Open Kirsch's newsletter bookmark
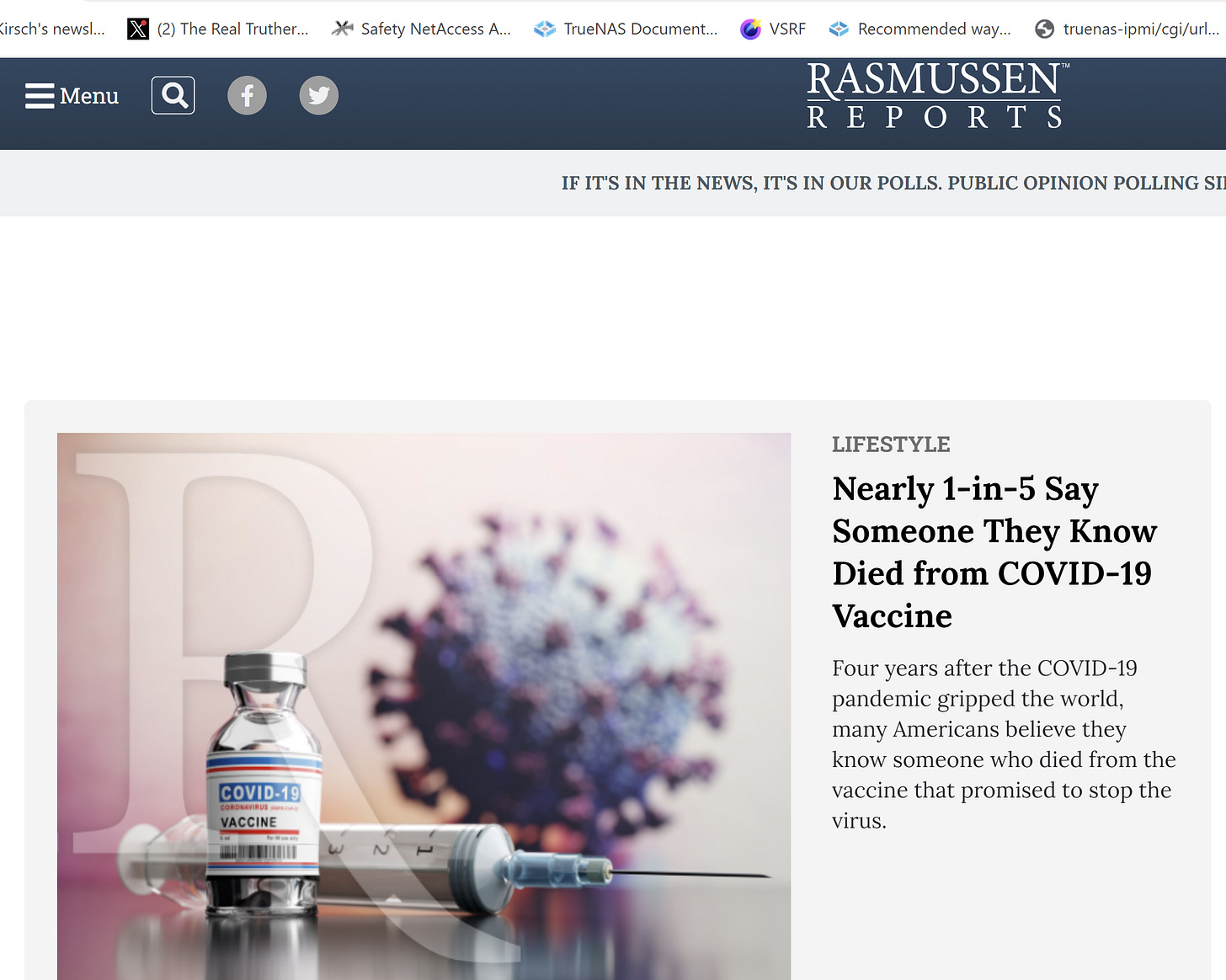Image resolution: width=1226 pixels, height=980 pixels. (x=52, y=29)
